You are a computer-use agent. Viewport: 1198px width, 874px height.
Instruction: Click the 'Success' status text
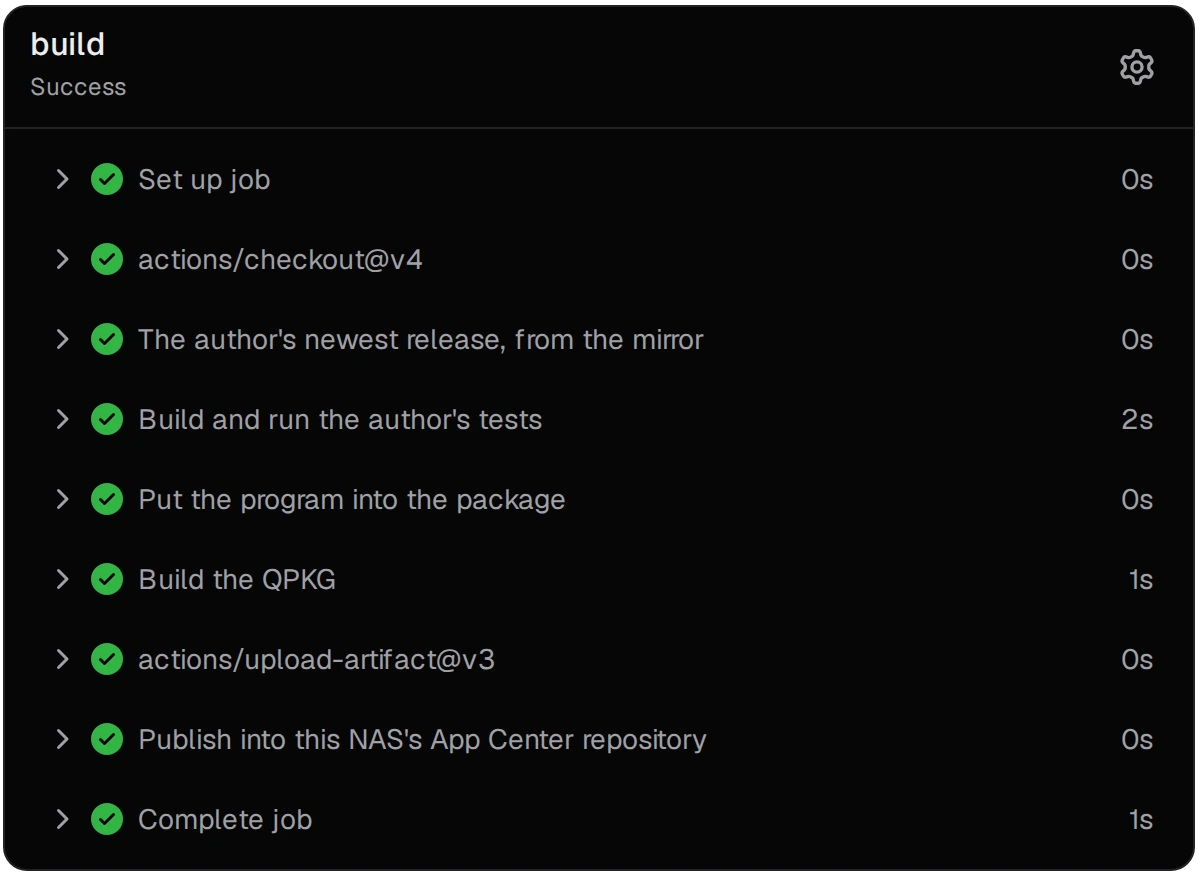coord(78,87)
